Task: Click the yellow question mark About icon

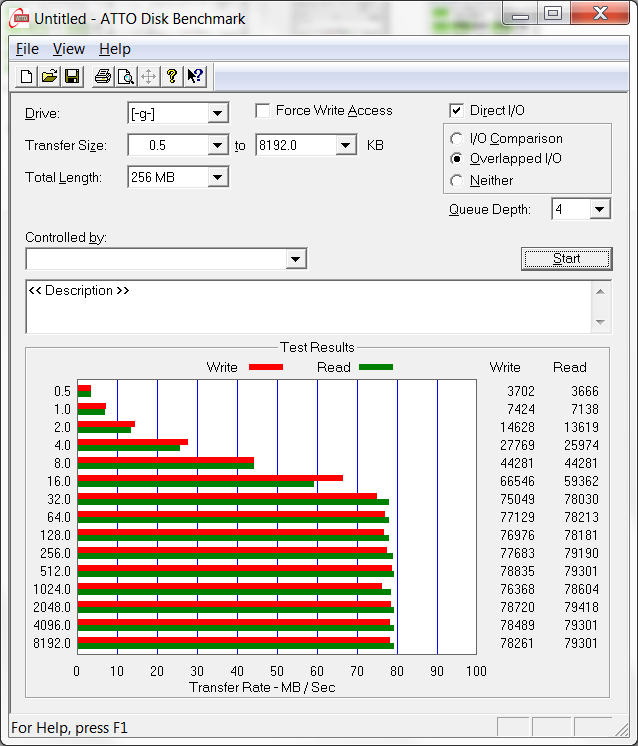Action: click(x=172, y=76)
